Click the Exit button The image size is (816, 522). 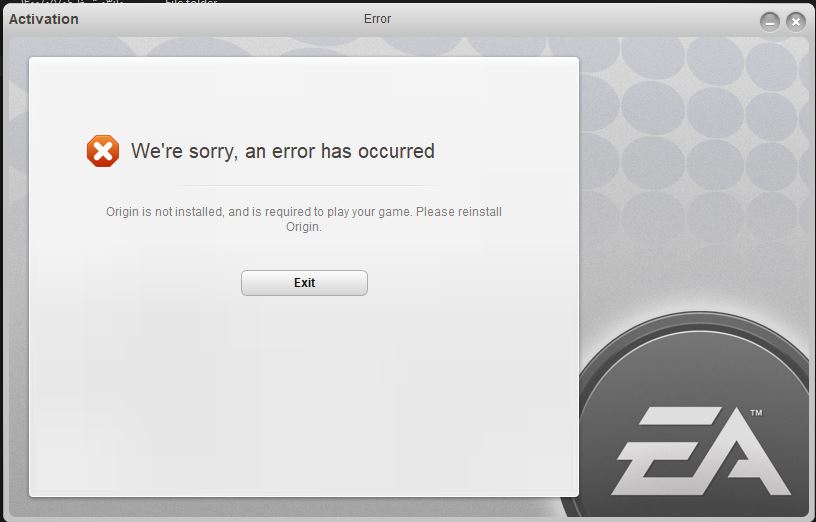[x=304, y=283]
